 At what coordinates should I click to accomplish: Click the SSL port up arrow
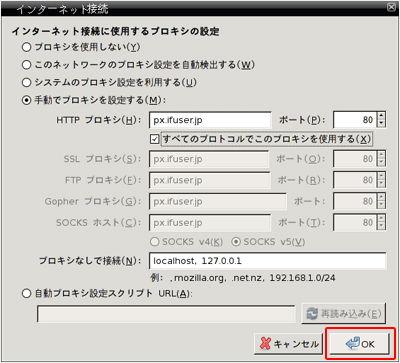tap(382, 155)
